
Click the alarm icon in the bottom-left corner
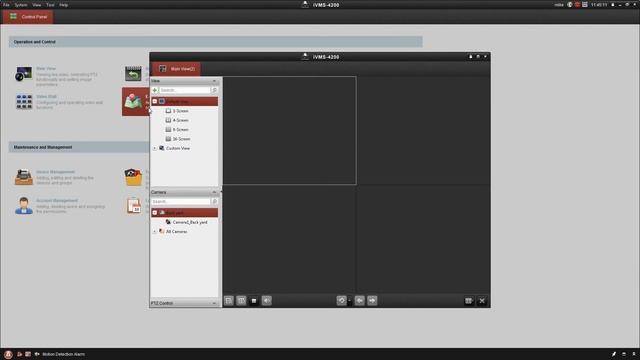pos(8,354)
